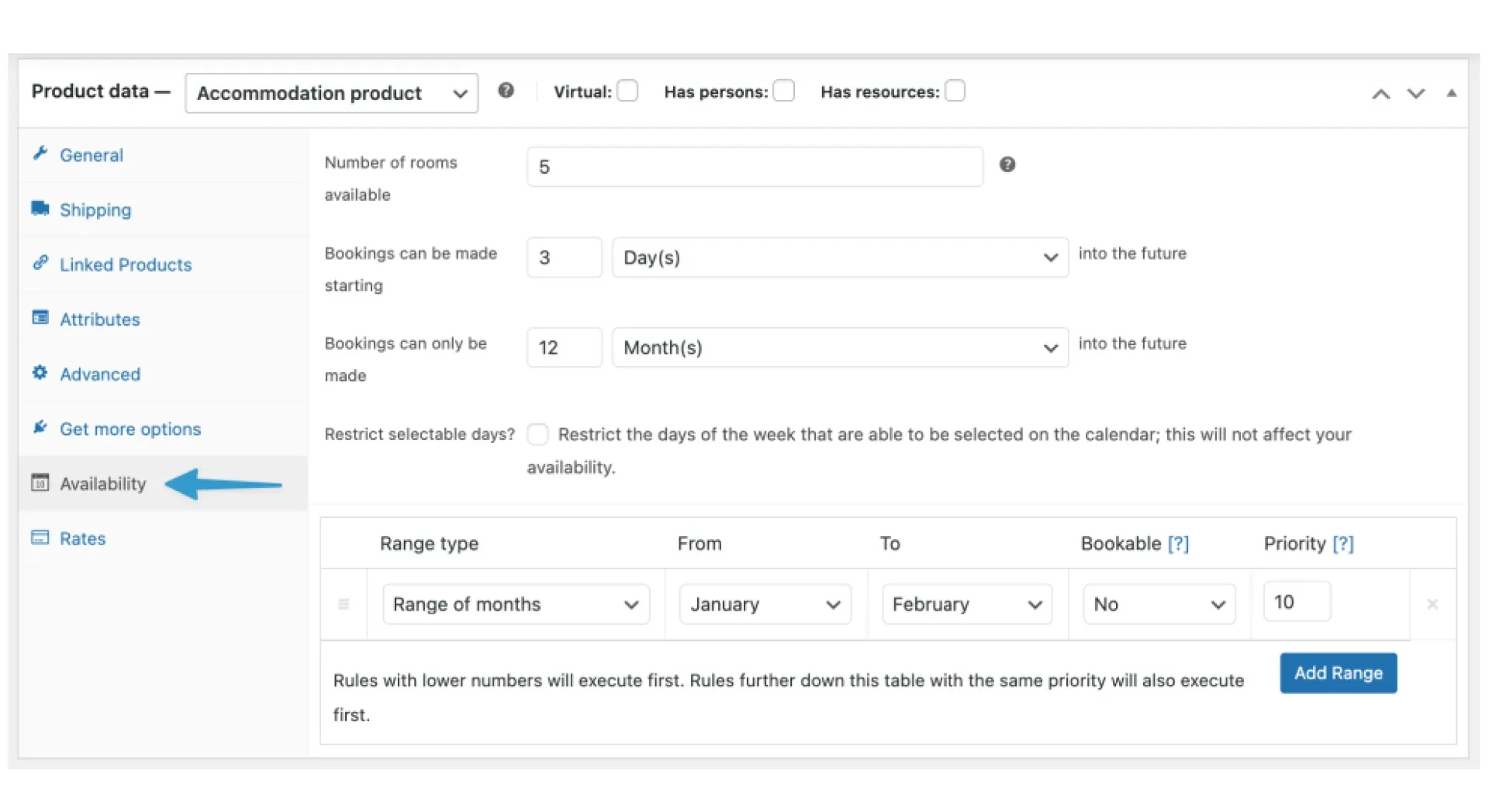Click the Get more options plug icon

40,427
